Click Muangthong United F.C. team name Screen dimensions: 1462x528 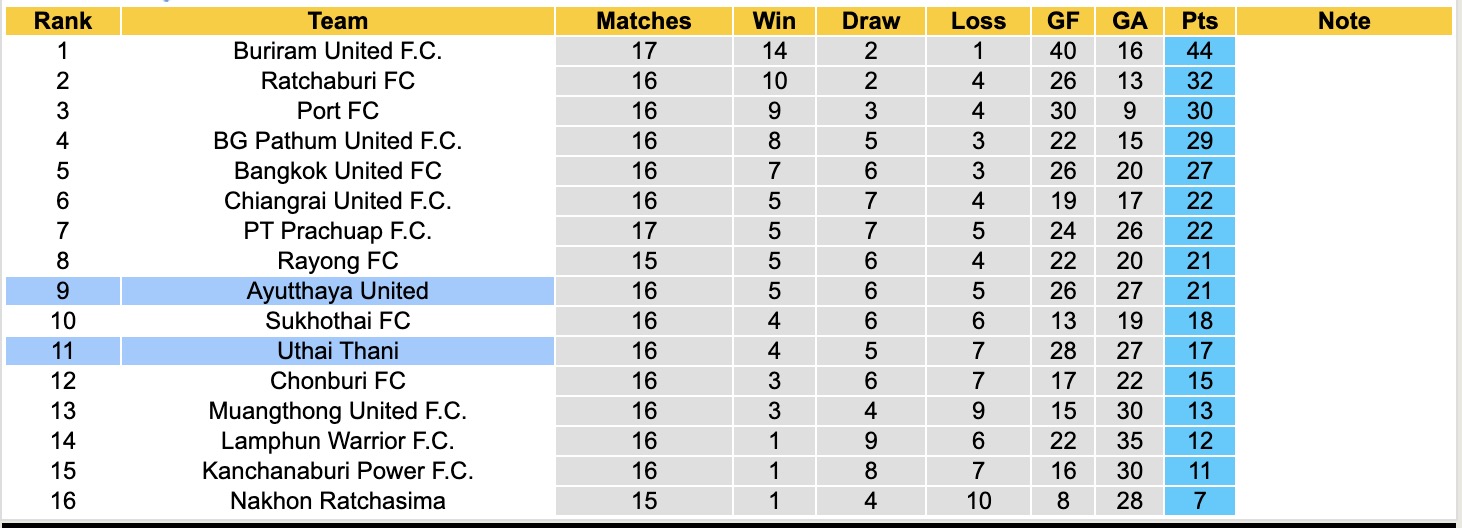pos(338,411)
